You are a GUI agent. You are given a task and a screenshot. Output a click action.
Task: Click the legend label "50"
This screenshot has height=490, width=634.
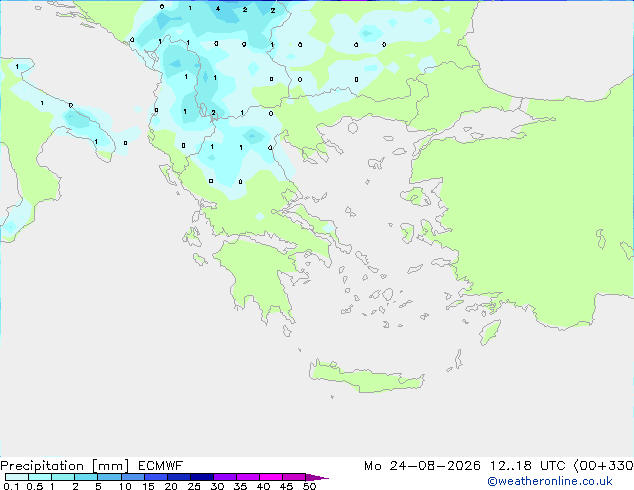(309, 486)
